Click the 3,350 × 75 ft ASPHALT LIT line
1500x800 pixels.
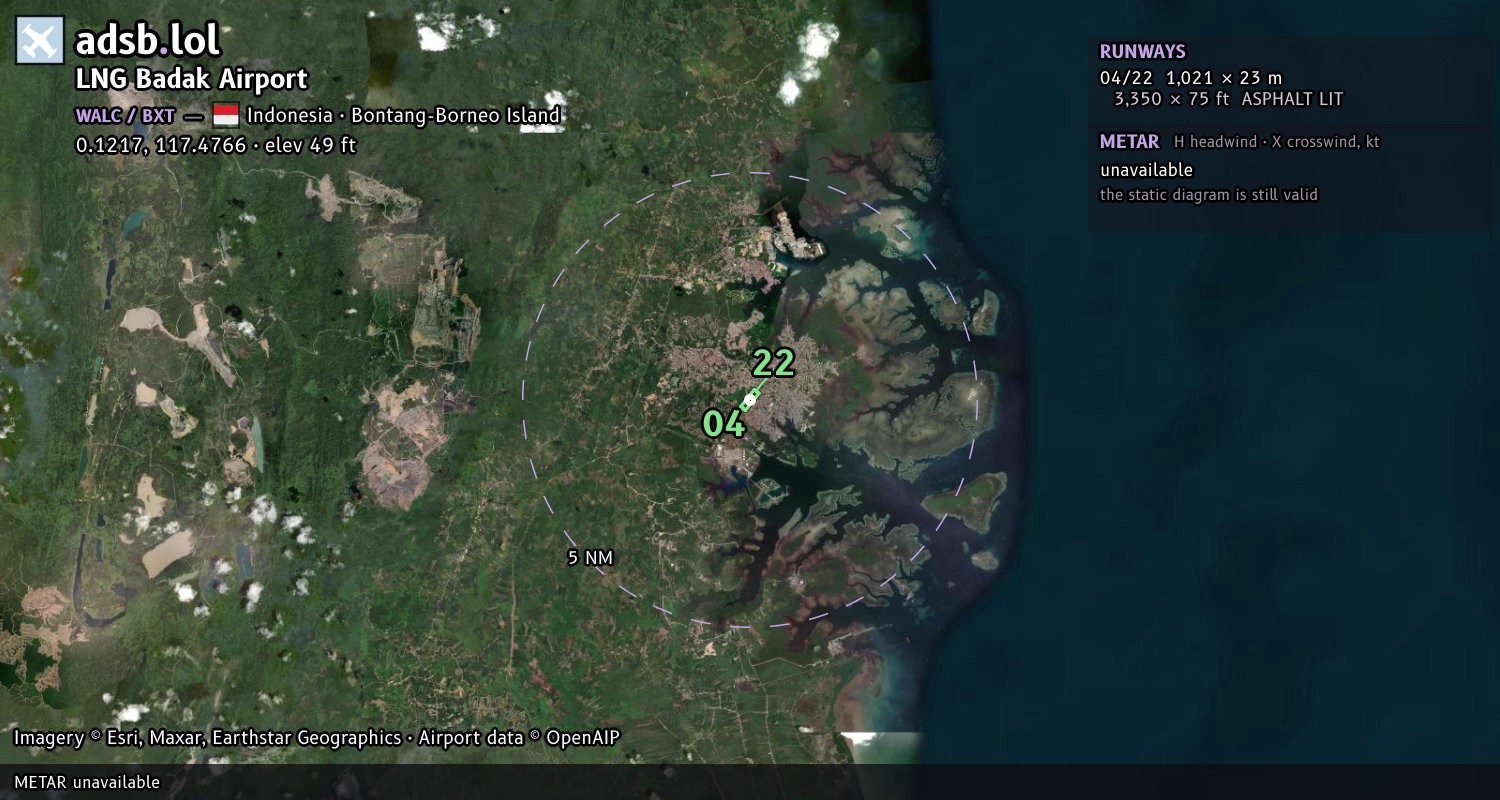point(1229,99)
